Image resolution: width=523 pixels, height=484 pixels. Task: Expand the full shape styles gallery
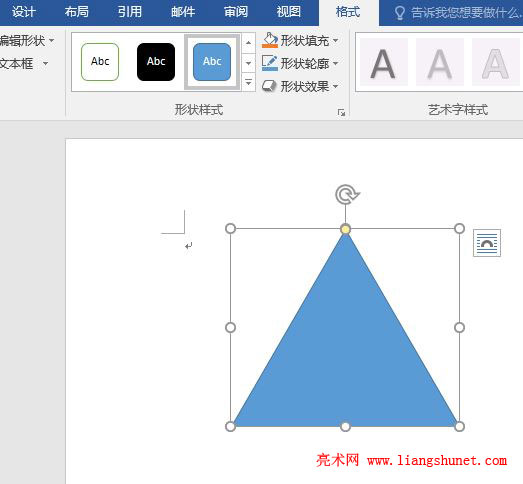(x=248, y=82)
